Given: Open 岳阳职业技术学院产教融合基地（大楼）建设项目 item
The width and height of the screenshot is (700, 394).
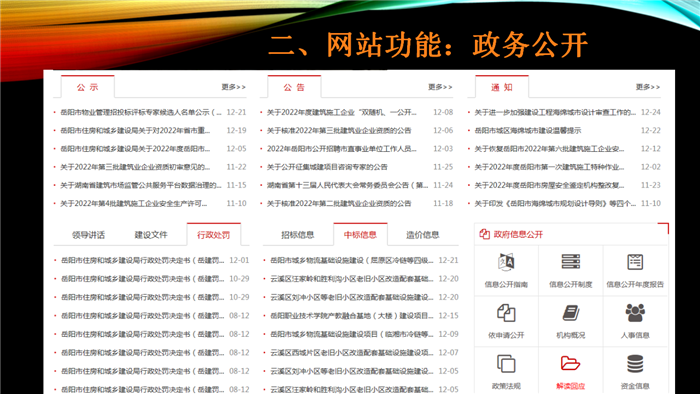Looking at the screenshot, I should tap(352, 315).
